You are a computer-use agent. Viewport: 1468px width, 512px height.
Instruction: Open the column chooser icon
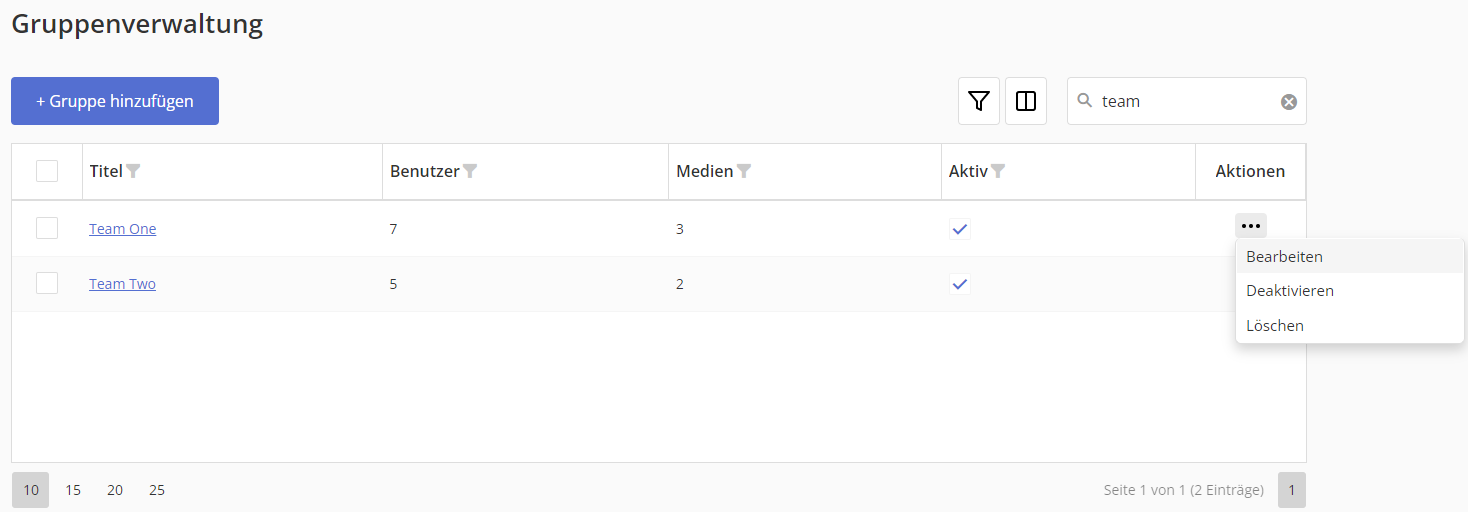1026,101
